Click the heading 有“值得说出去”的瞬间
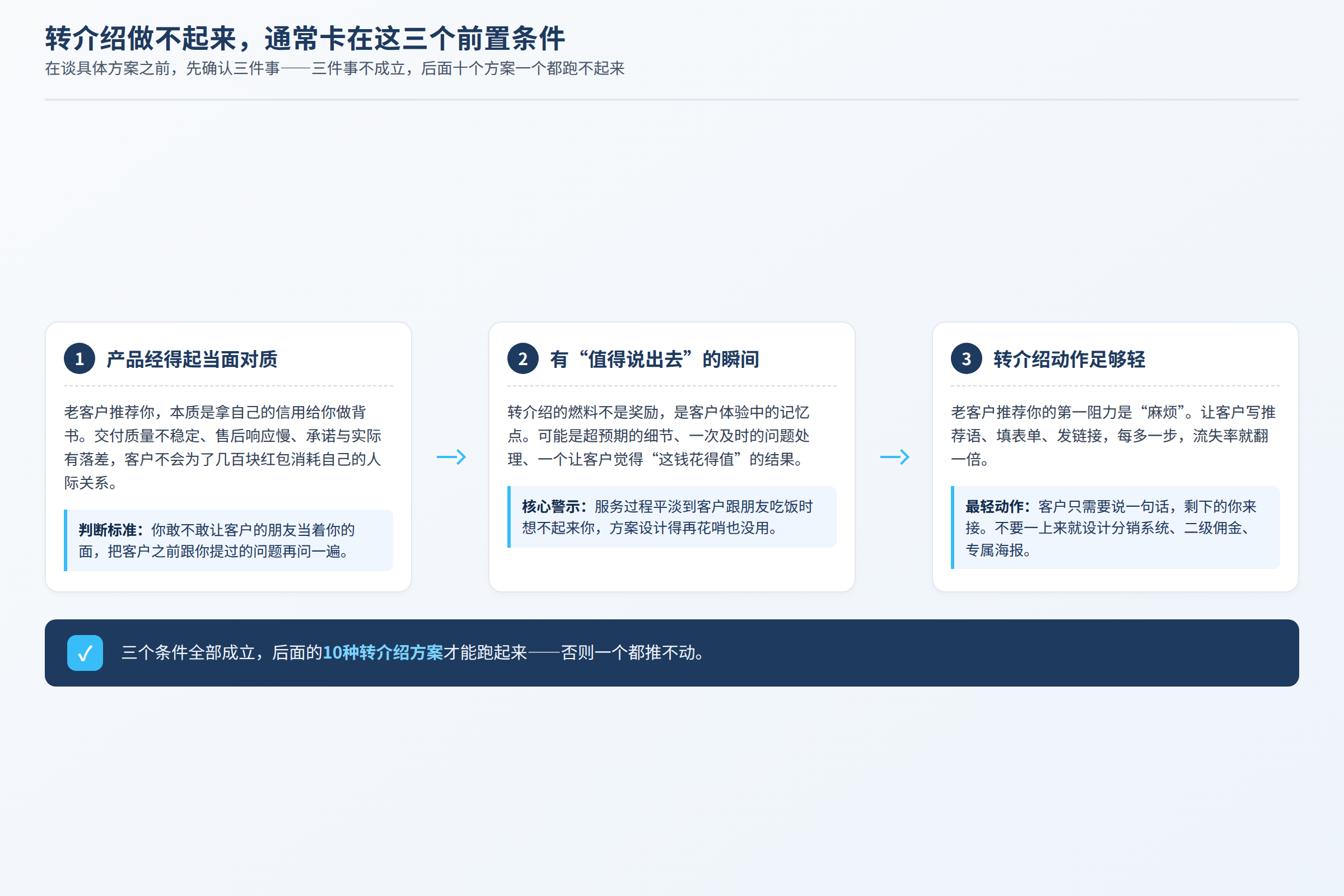Viewport: 1344px width, 896px height. pyautogui.click(x=655, y=360)
